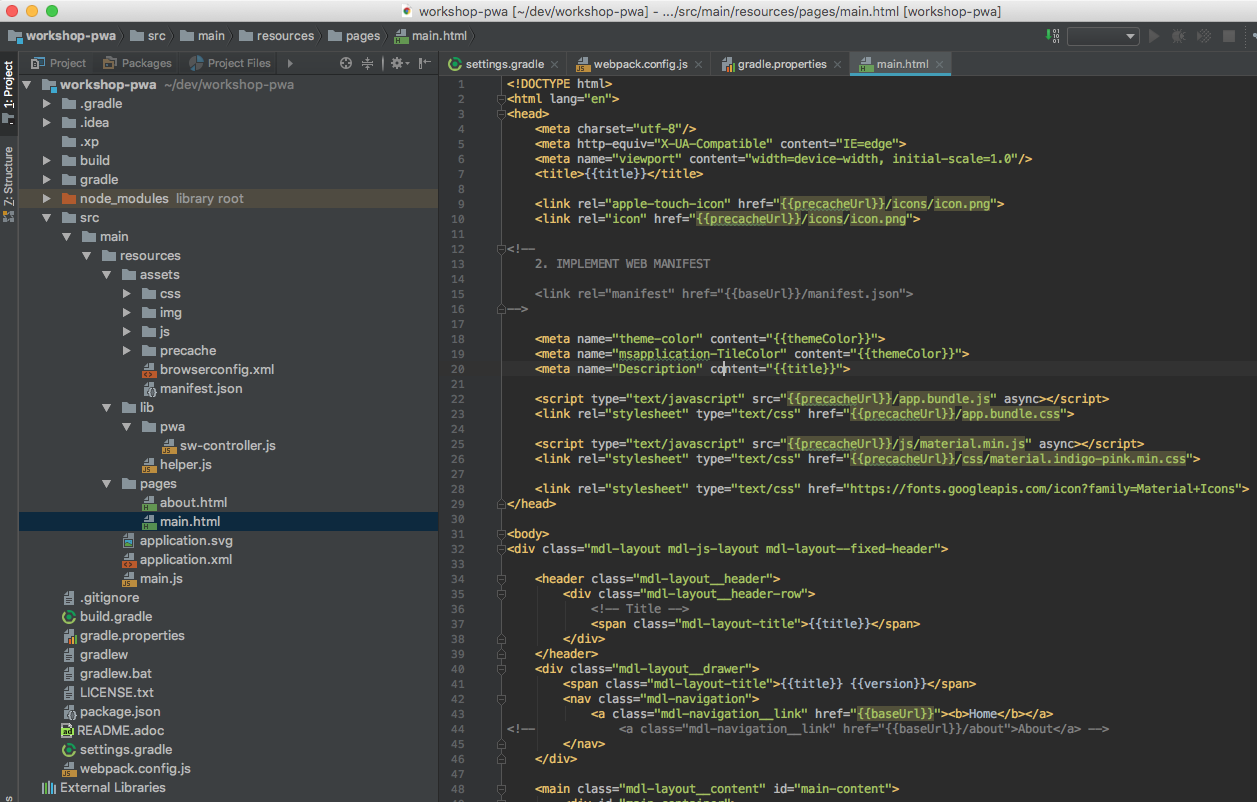The height and width of the screenshot is (802, 1257).
Task: Collapse the workshop-pwa root node
Action: pos(27,85)
